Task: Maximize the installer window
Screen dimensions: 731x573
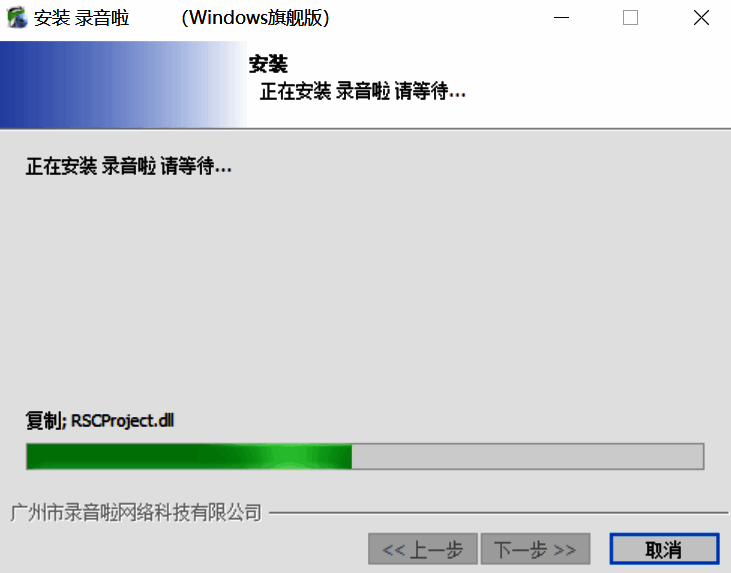Action: point(630,18)
